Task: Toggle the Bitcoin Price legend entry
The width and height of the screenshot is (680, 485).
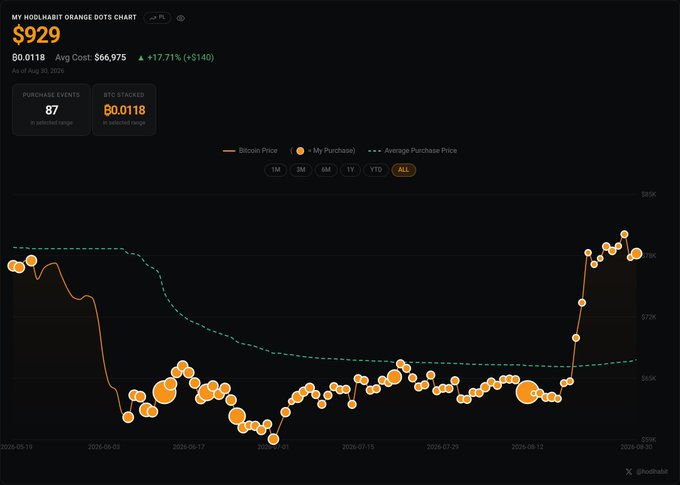Action: (x=250, y=151)
